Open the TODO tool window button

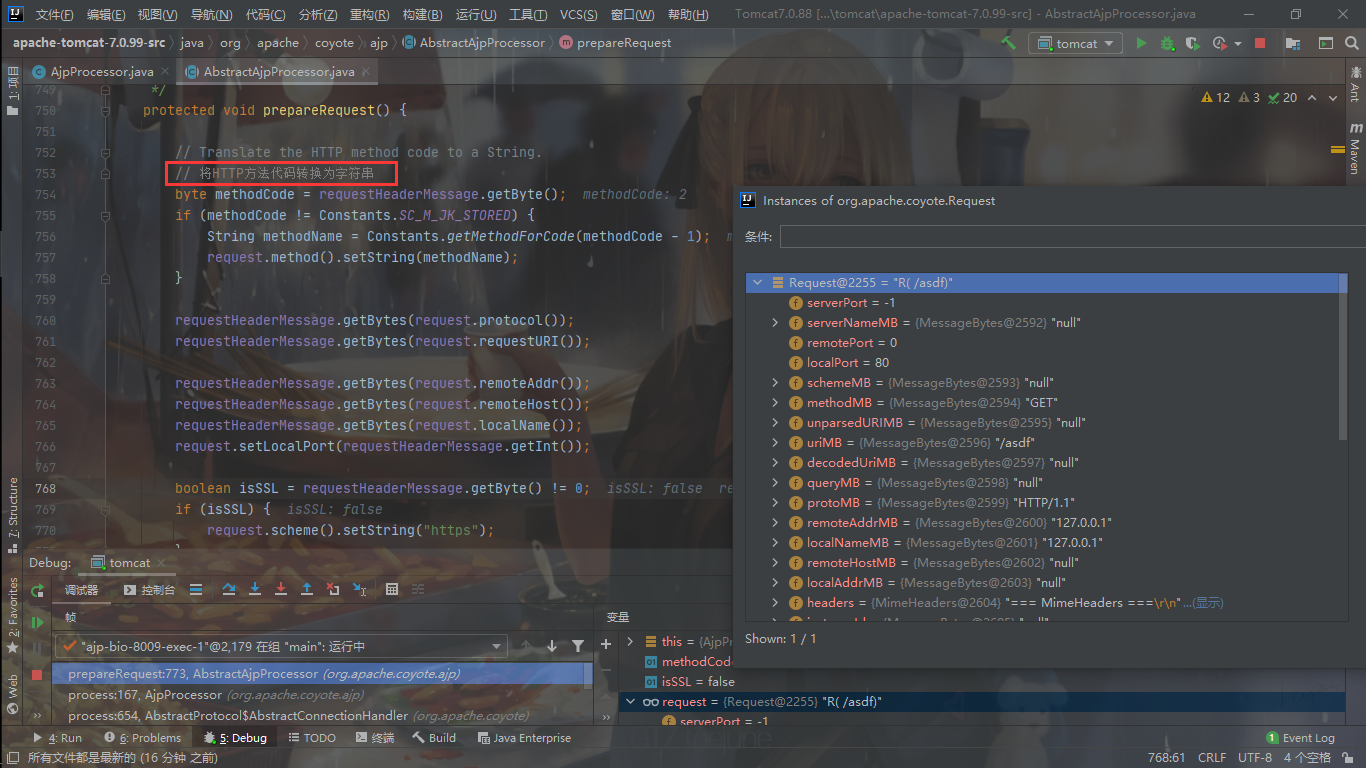[312, 738]
